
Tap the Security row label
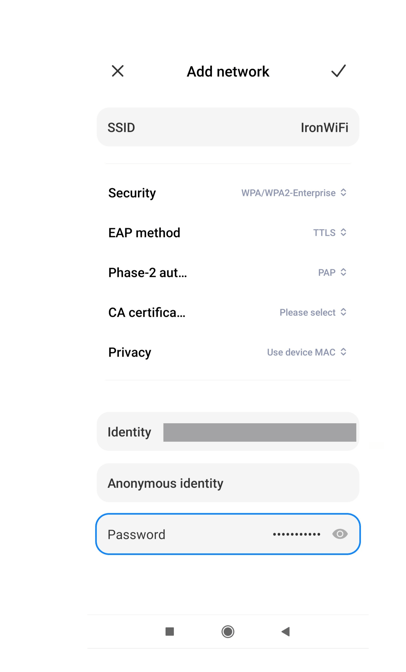(x=132, y=193)
